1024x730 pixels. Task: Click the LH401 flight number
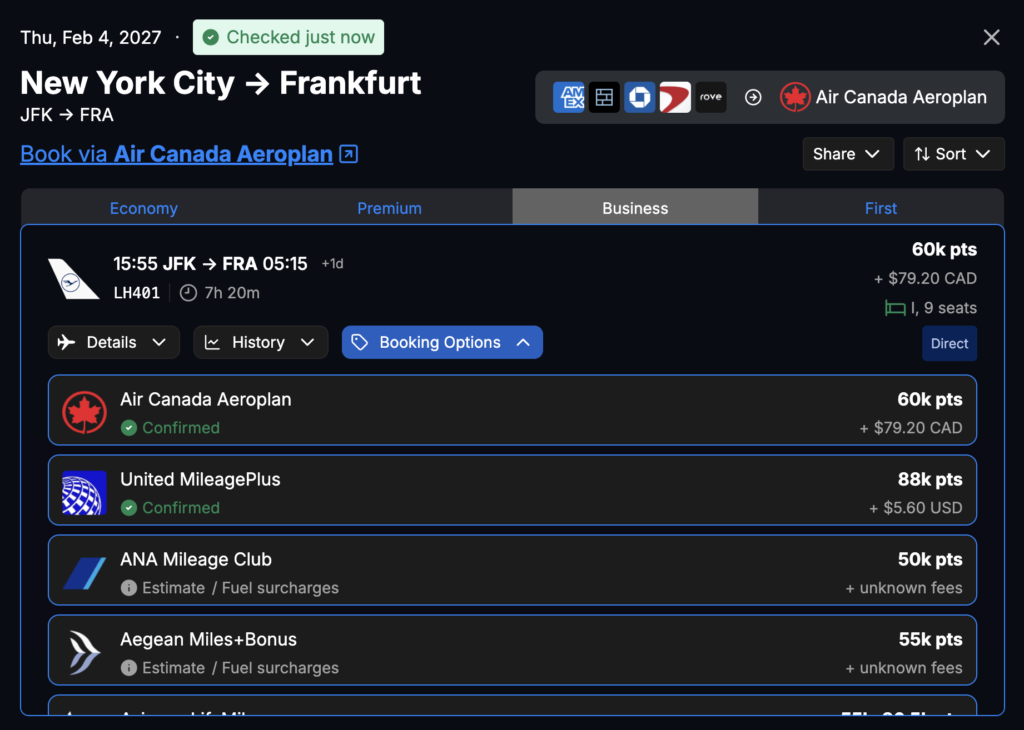136,293
